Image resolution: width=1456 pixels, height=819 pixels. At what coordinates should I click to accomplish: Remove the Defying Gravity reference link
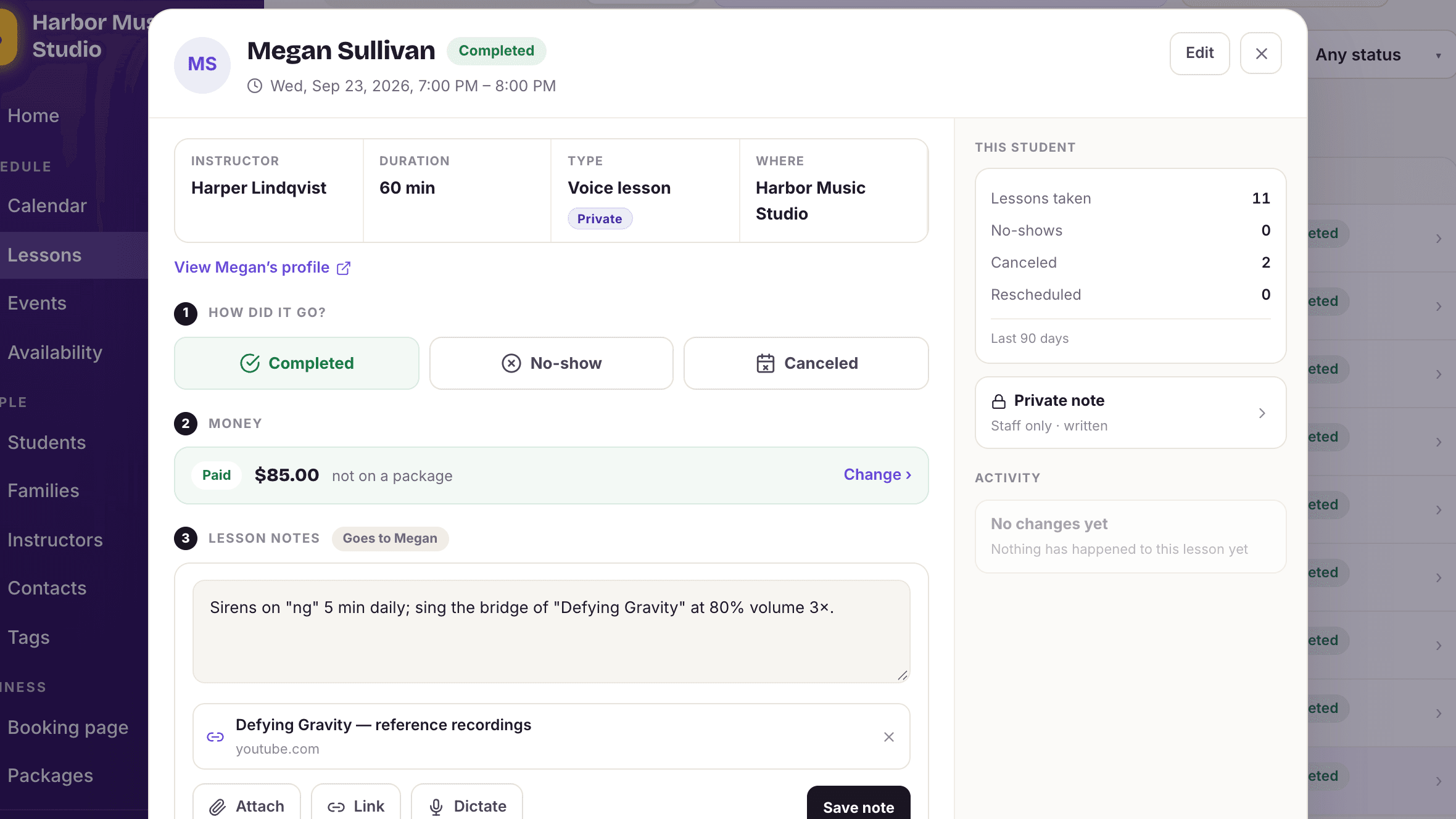coord(888,737)
